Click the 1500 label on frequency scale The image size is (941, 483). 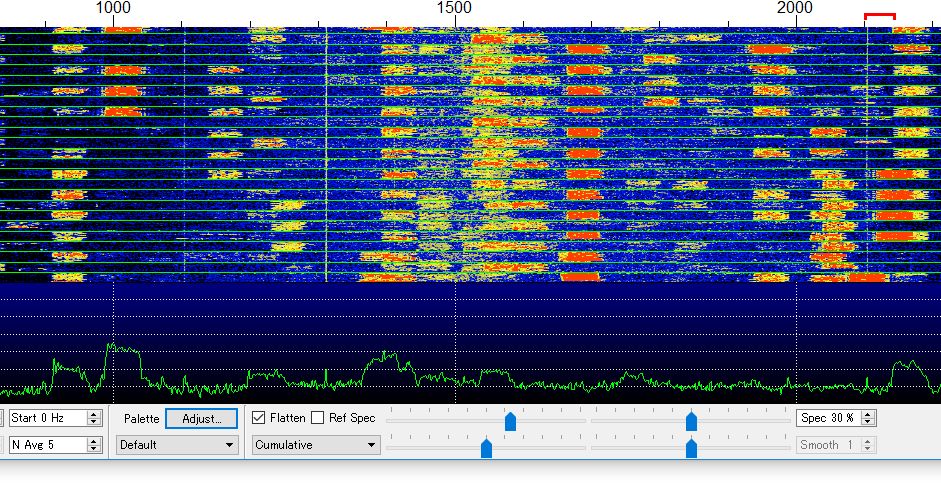pos(454,8)
